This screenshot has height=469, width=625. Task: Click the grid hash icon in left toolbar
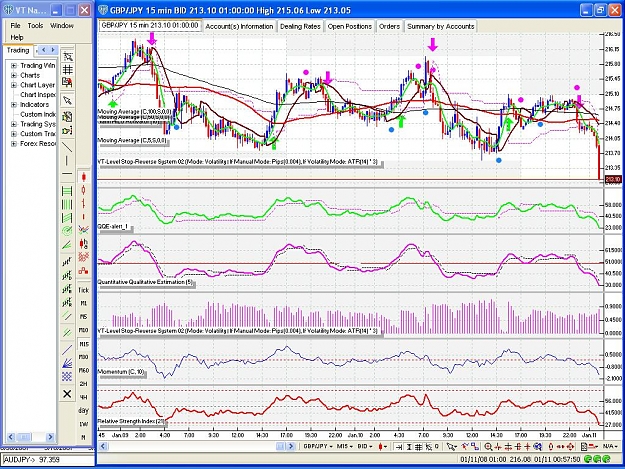point(68,70)
